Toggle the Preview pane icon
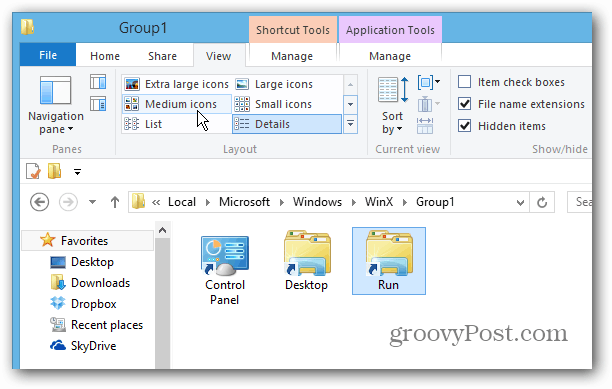This screenshot has height=389, width=612. (x=98, y=82)
